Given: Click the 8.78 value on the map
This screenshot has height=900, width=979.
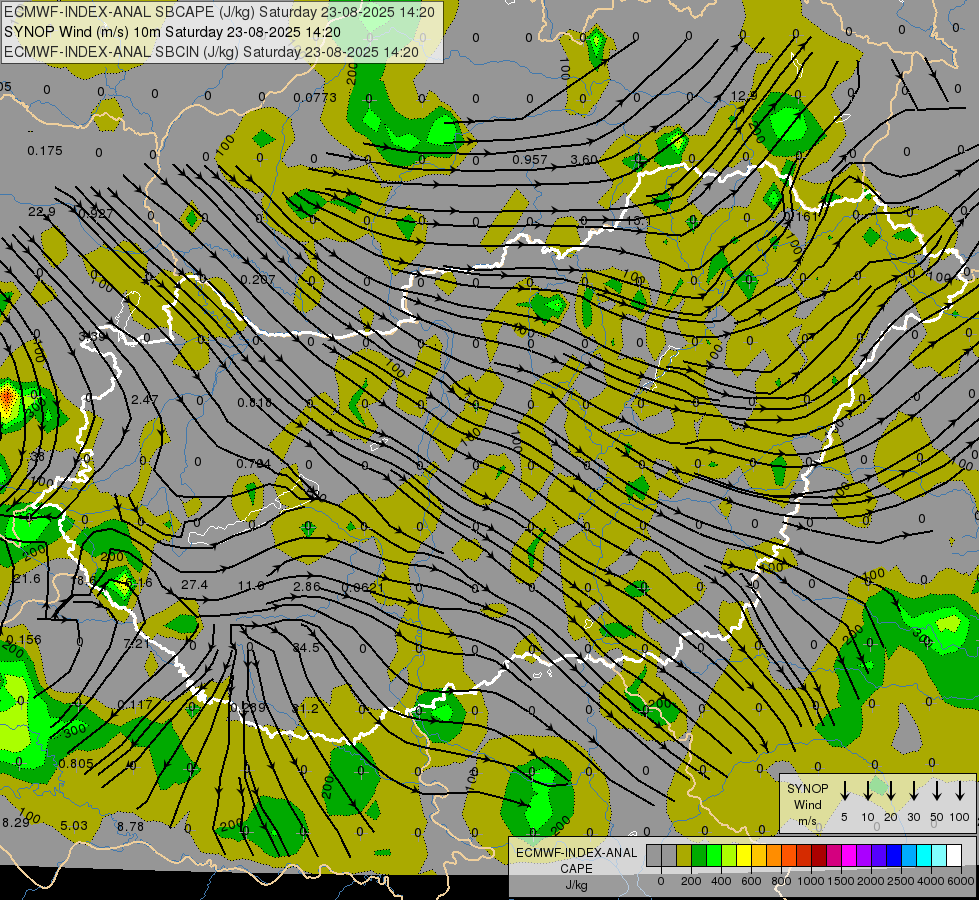Looking at the screenshot, I should (x=130, y=826).
